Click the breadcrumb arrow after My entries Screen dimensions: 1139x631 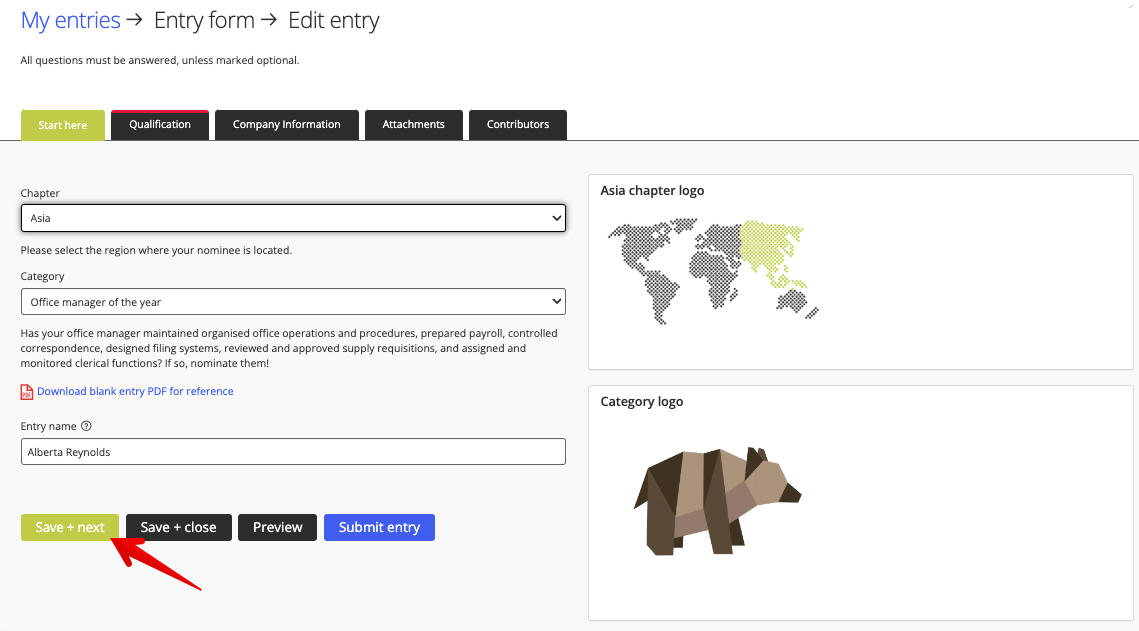(133, 20)
